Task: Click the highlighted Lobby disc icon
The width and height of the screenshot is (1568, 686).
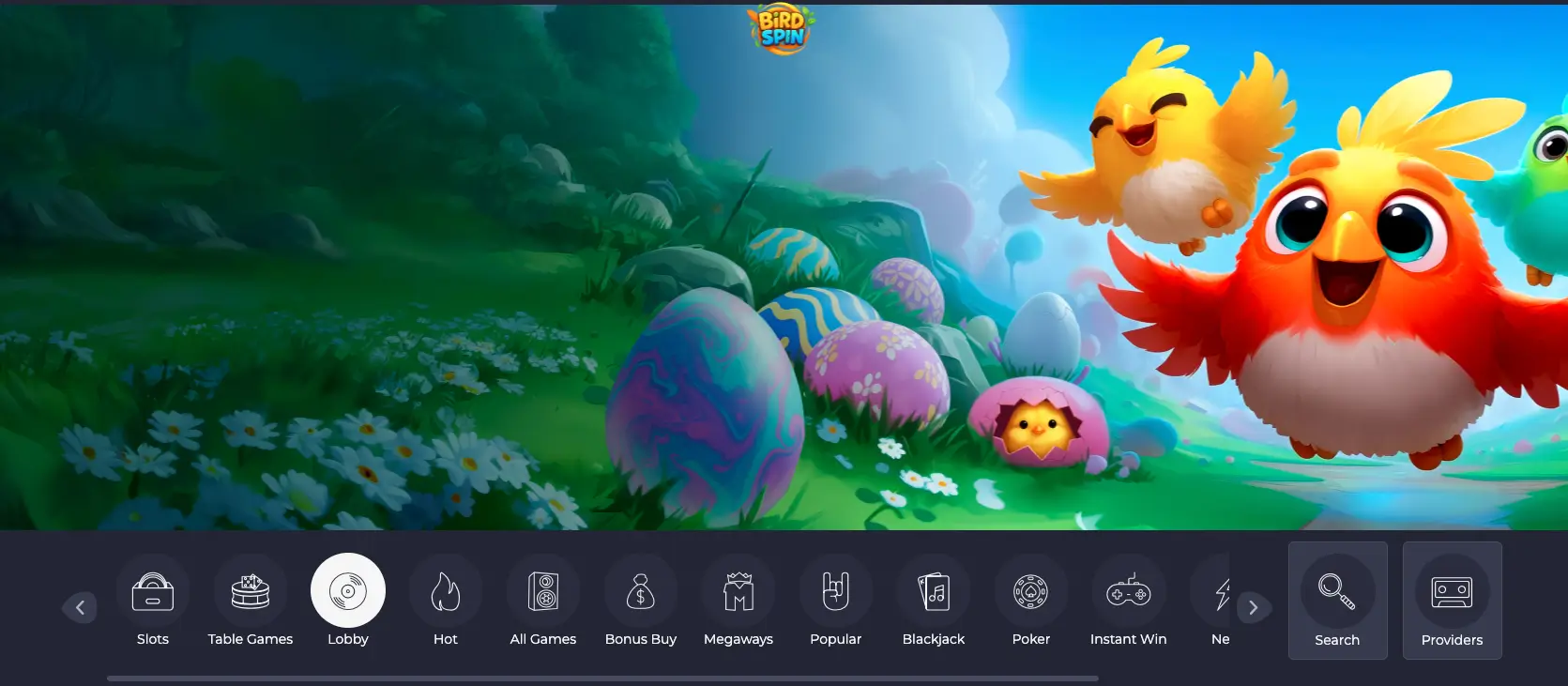Action: pyautogui.click(x=348, y=590)
